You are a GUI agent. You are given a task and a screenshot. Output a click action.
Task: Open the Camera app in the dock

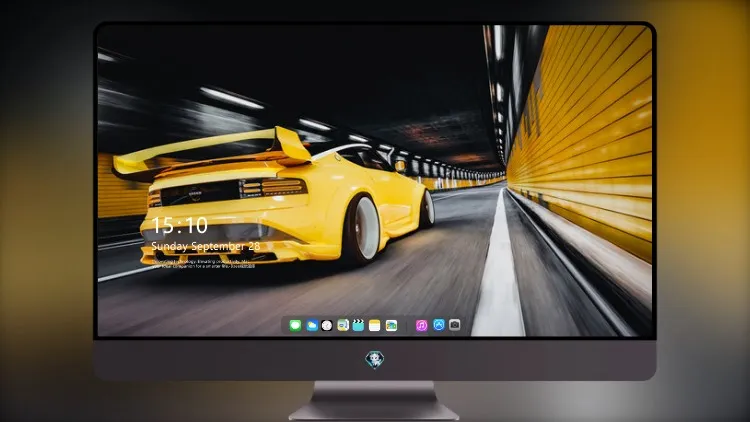coord(455,325)
